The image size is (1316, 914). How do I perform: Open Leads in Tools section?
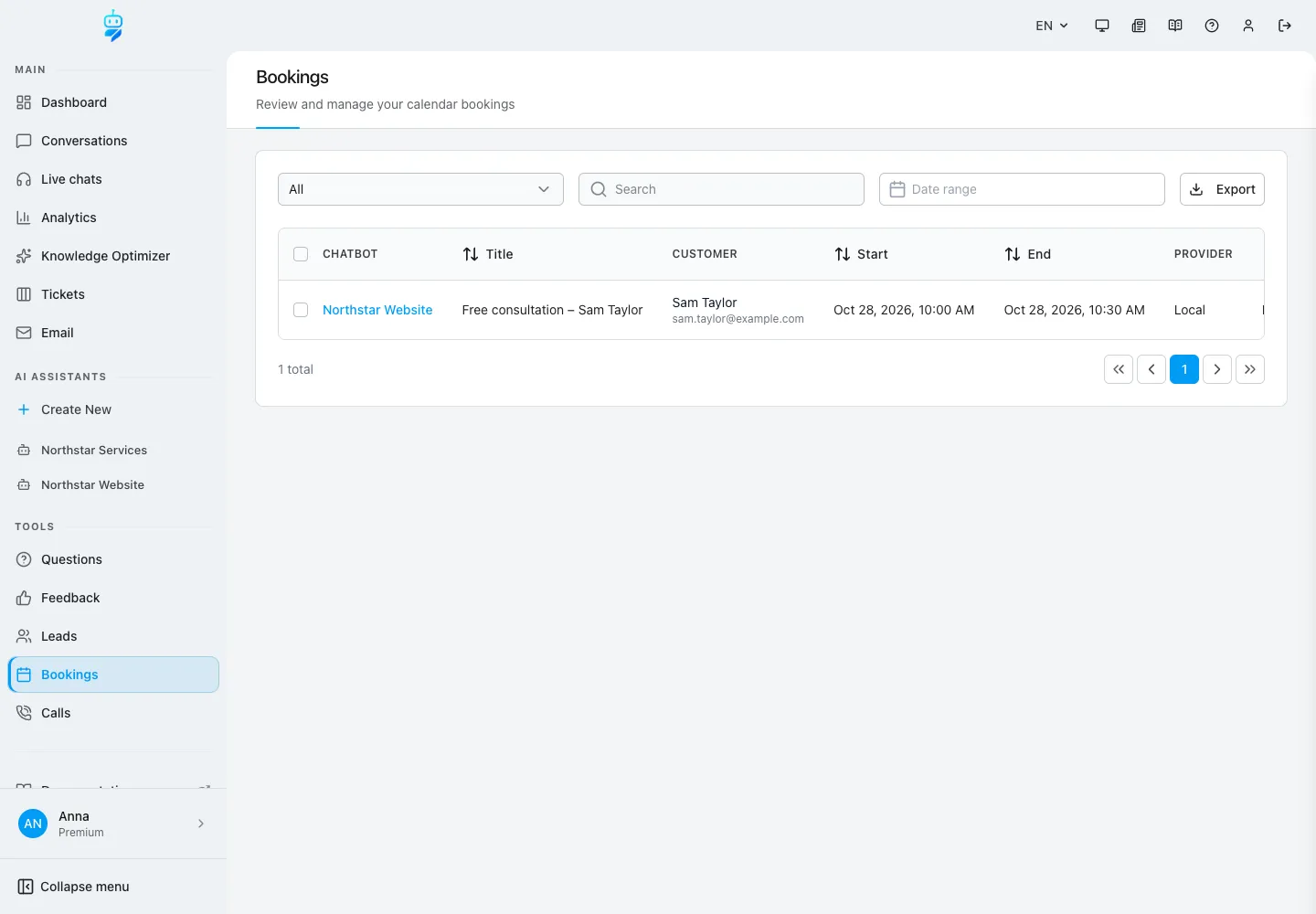pos(113,636)
